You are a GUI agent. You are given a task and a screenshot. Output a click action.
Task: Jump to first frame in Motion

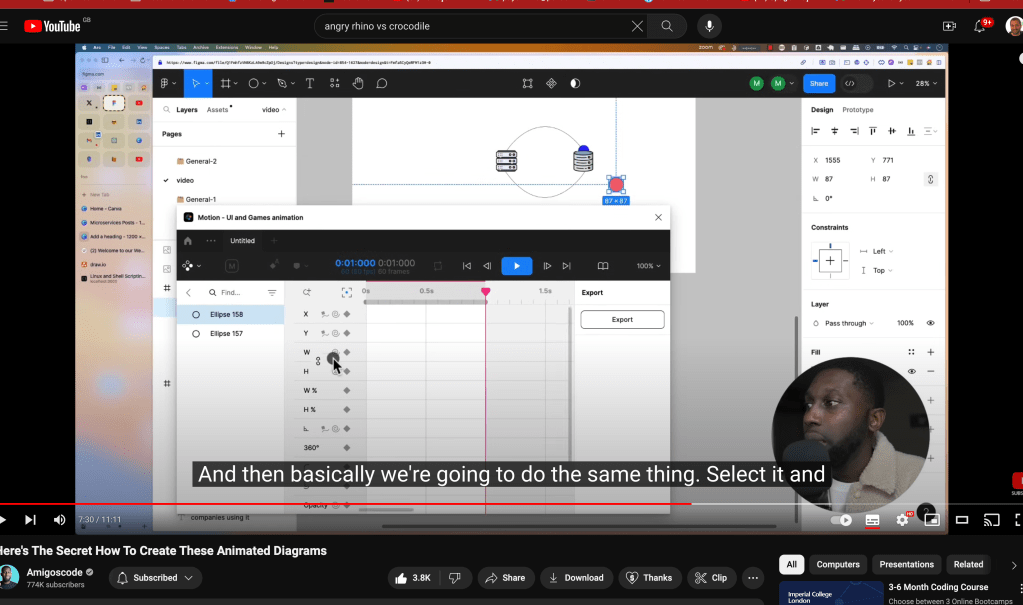pyautogui.click(x=466, y=266)
